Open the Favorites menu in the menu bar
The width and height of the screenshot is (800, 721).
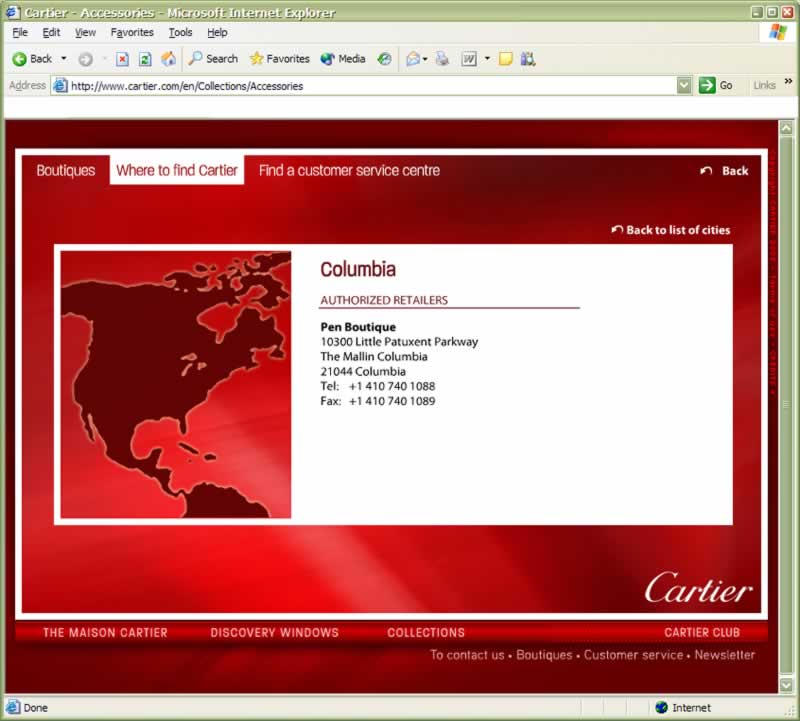(132, 32)
